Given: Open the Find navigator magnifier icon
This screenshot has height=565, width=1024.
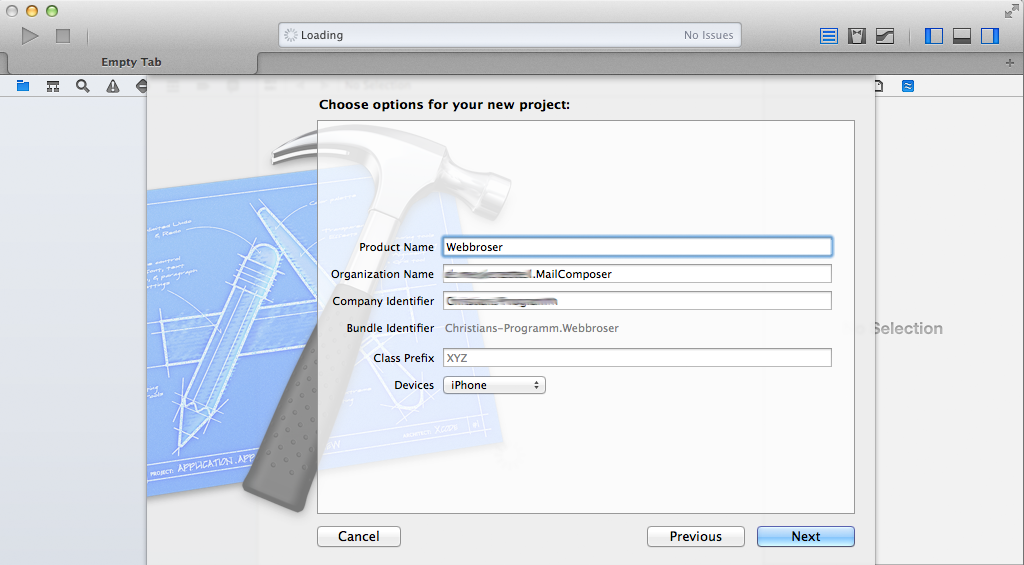Looking at the screenshot, I should pos(82,86).
